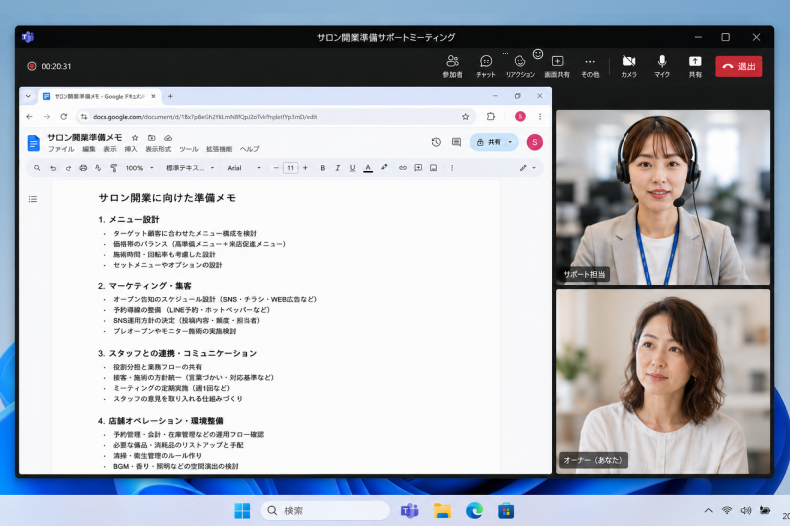Click the font size field showing 11
The width and height of the screenshot is (790, 526).
pos(290,168)
